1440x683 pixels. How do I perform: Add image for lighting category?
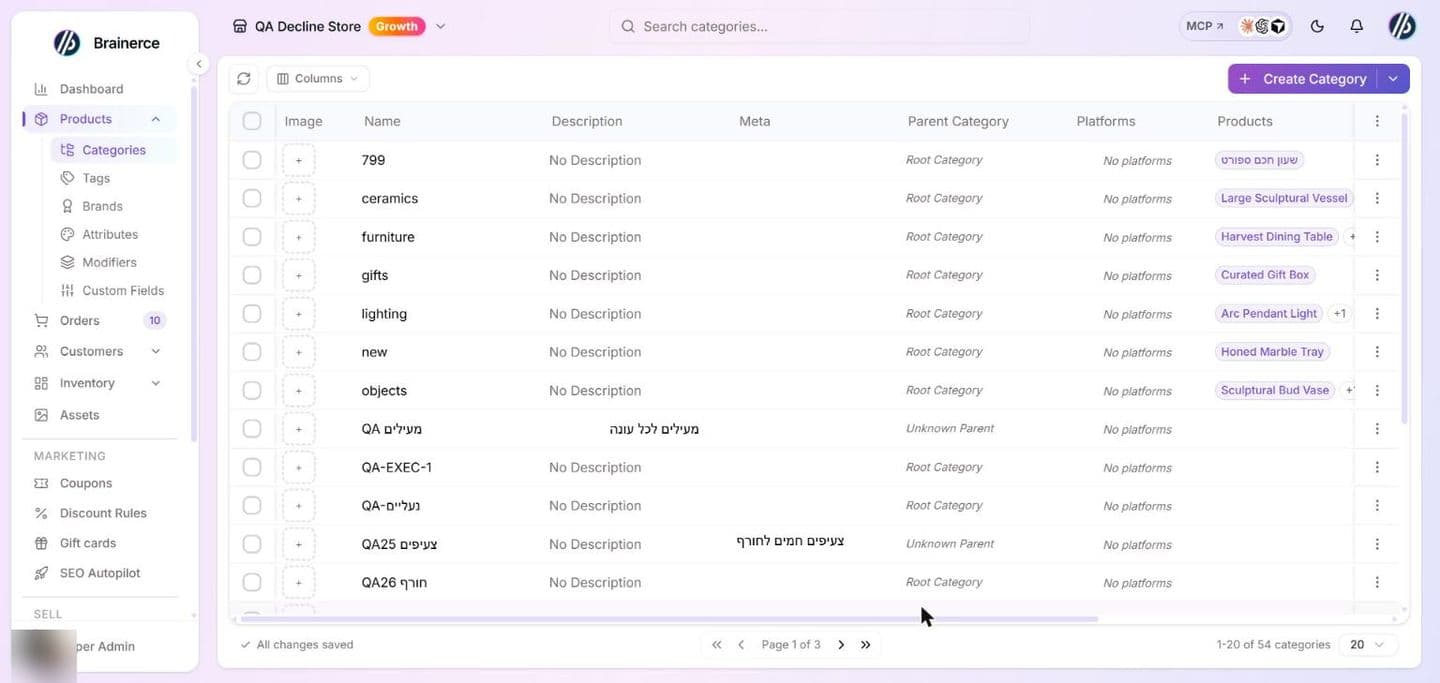click(x=298, y=314)
